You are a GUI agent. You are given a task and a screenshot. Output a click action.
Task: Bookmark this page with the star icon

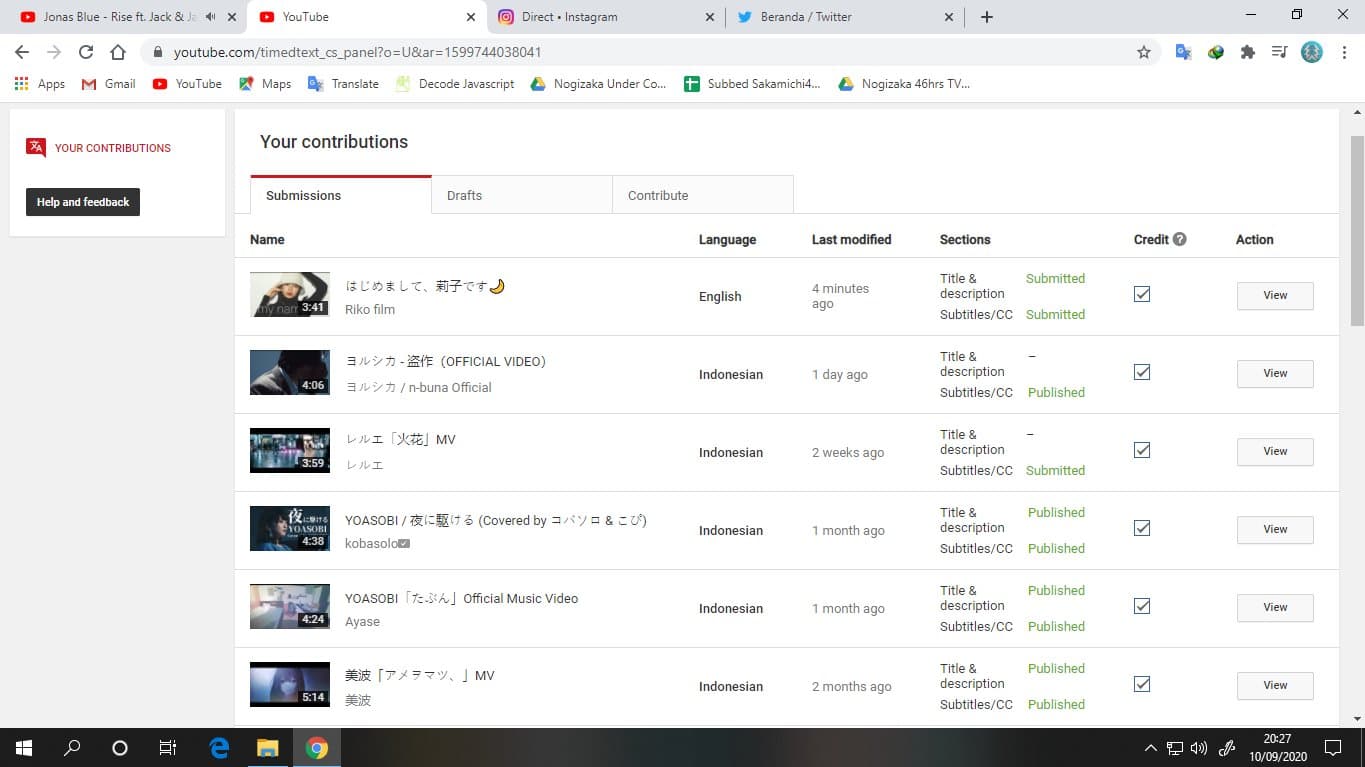(x=1144, y=52)
